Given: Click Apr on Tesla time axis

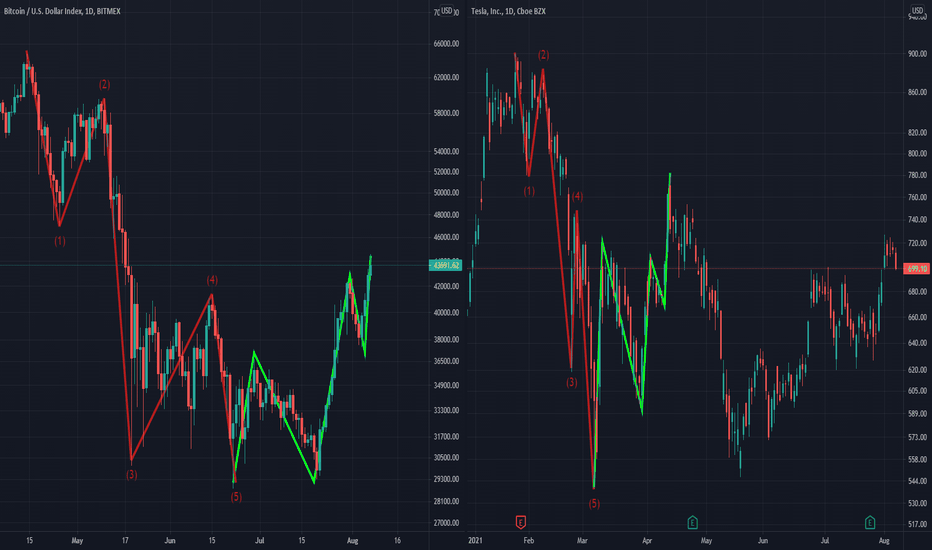Looking at the screenshot, I should coord(647,540).
